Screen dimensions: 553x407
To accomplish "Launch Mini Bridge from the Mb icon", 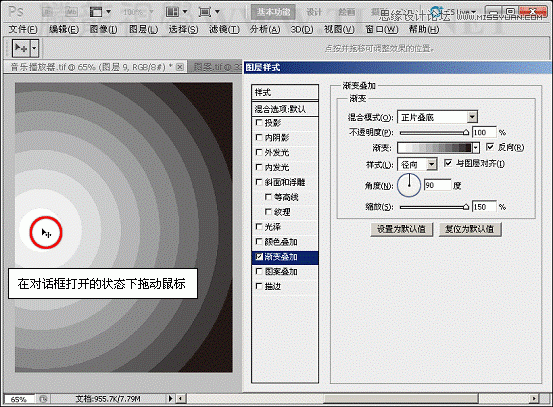I will coord(70,12).
